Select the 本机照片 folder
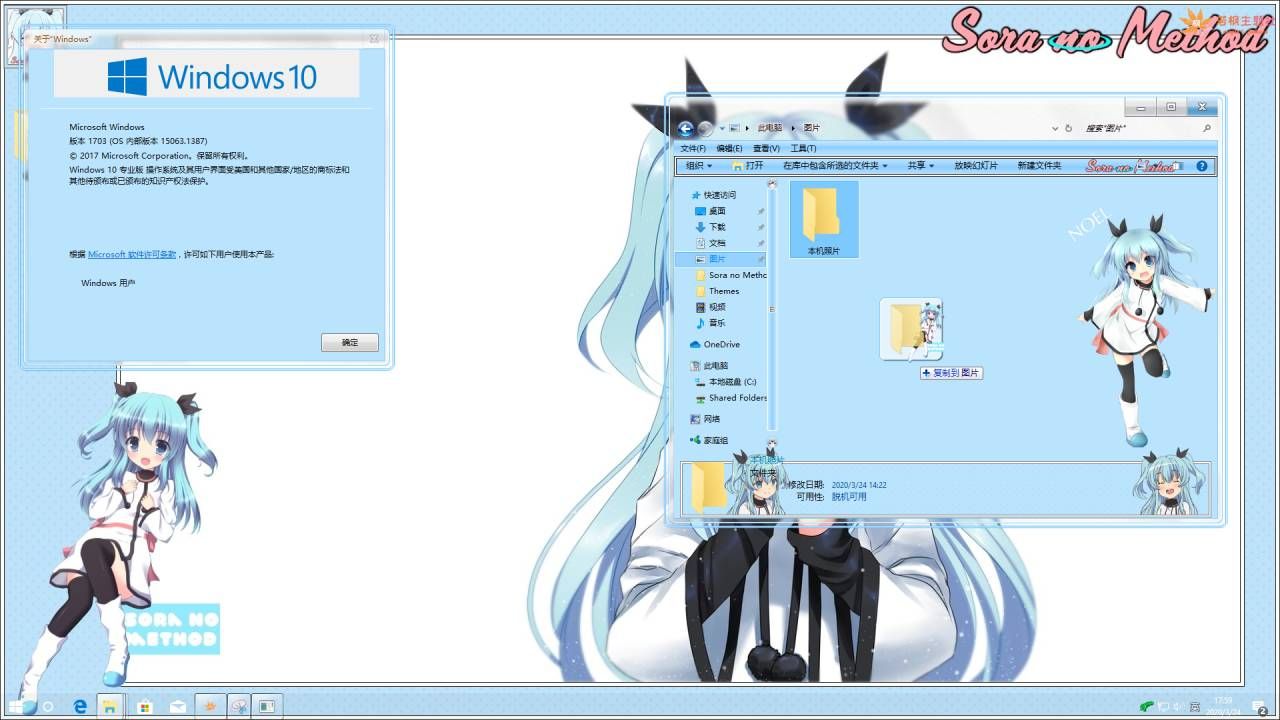The image size is (1280, 720). (824, 219)
